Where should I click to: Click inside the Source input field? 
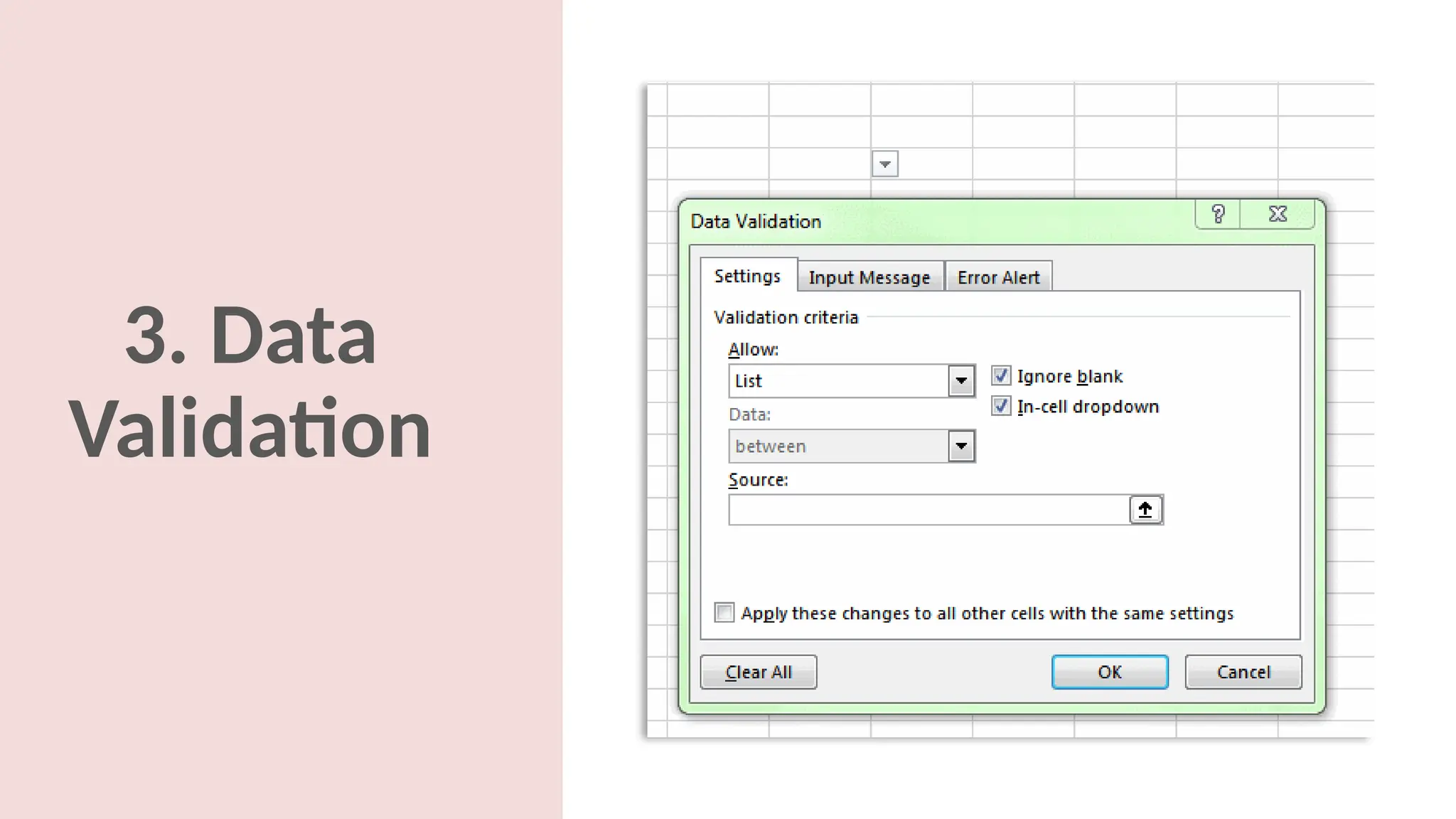[x=929, y=510]
